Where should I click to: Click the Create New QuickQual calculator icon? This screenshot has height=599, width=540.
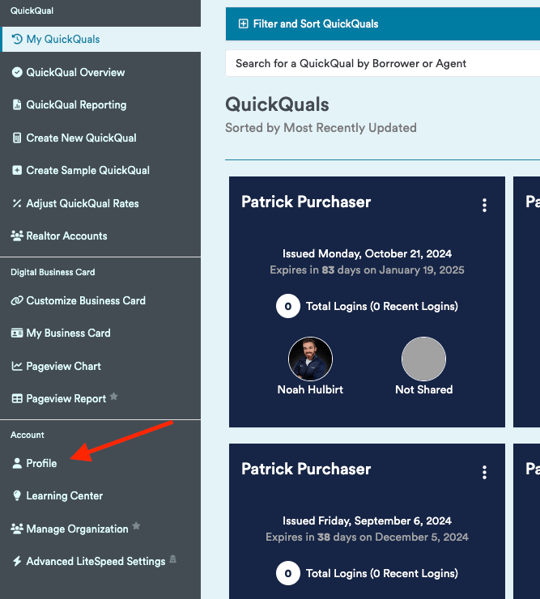(x=17, y=138)
